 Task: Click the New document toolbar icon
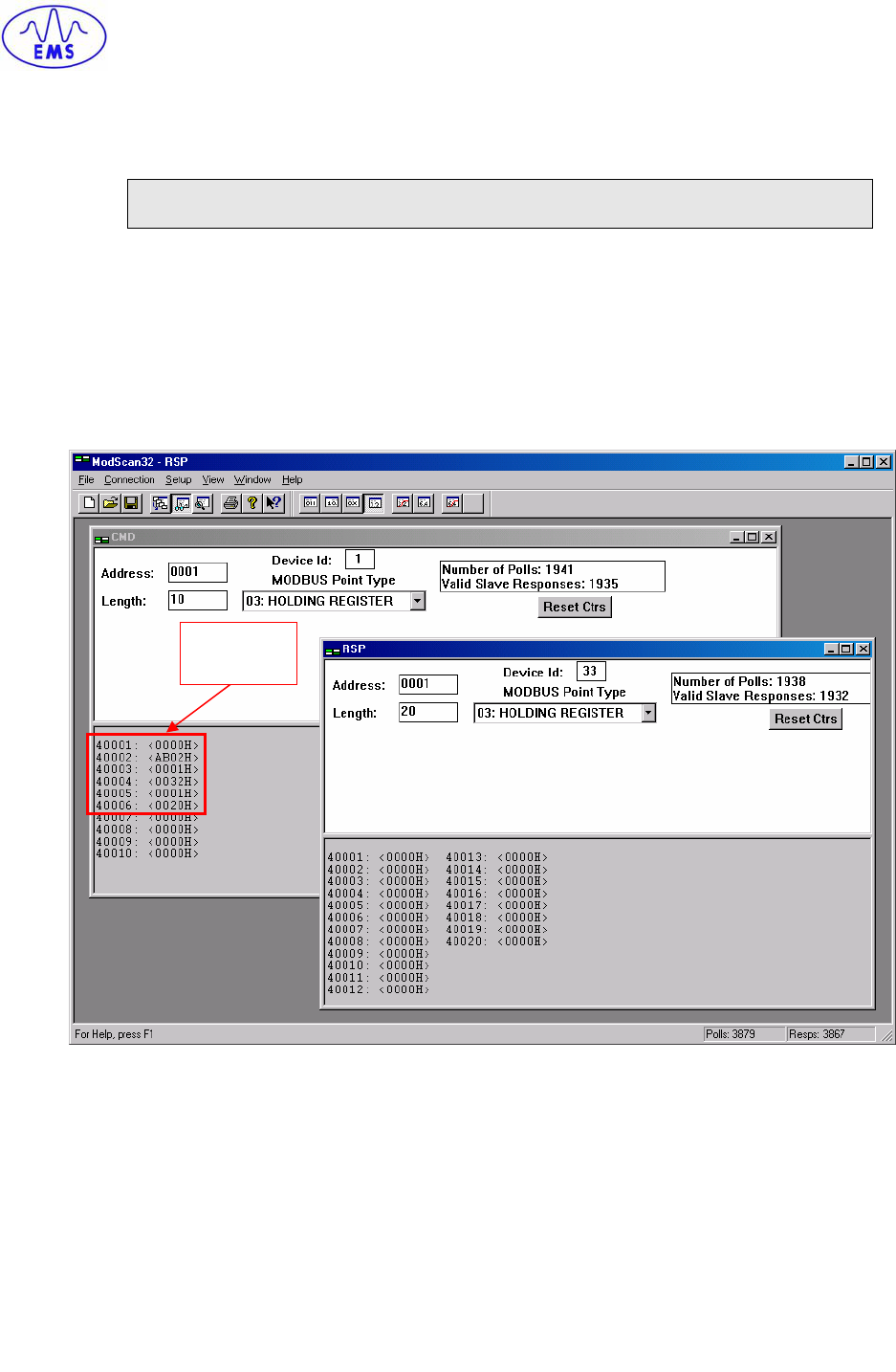coord(89,502)
